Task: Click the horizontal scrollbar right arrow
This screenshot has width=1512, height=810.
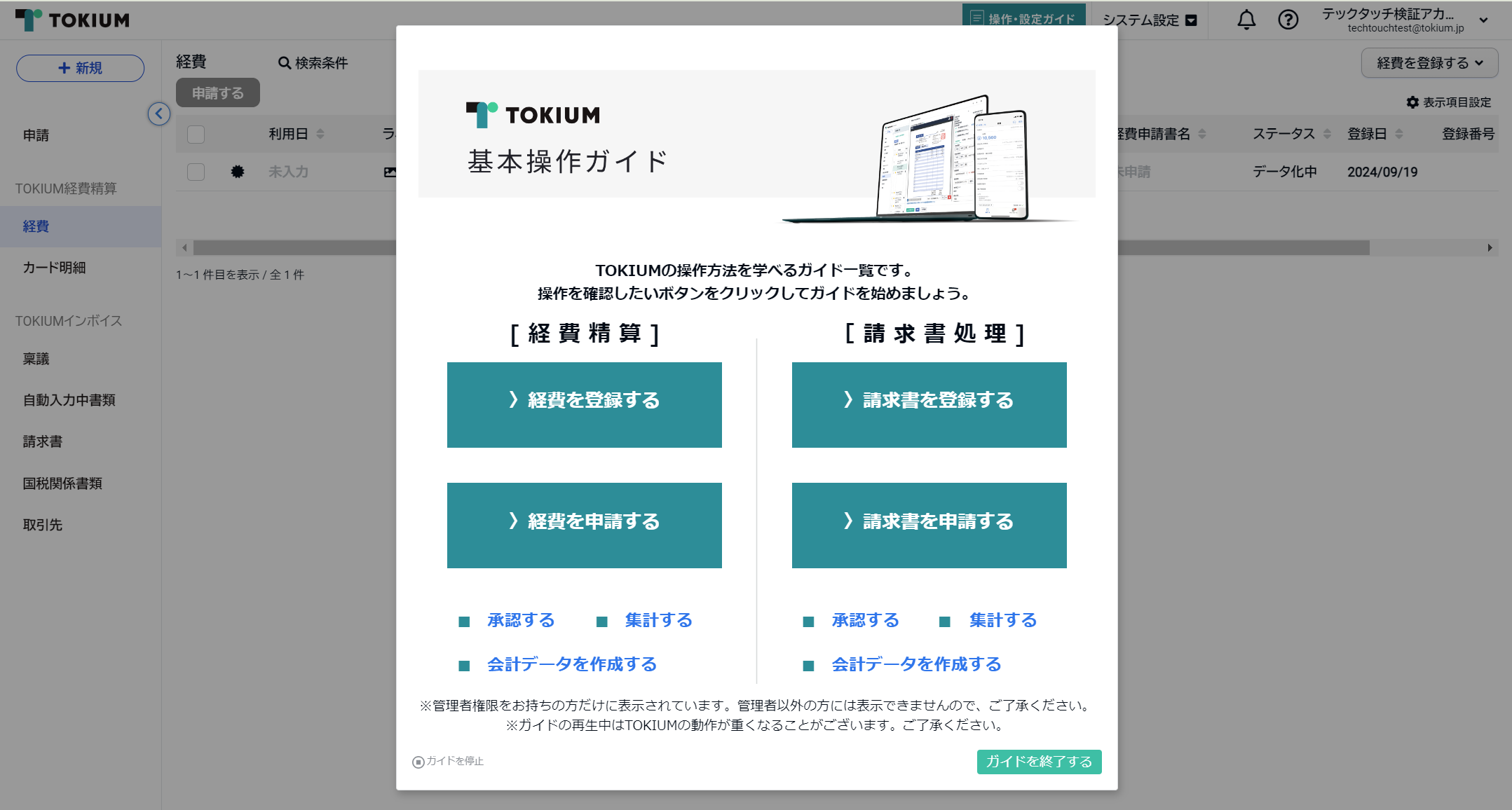Action: (x=1490, y=247)
